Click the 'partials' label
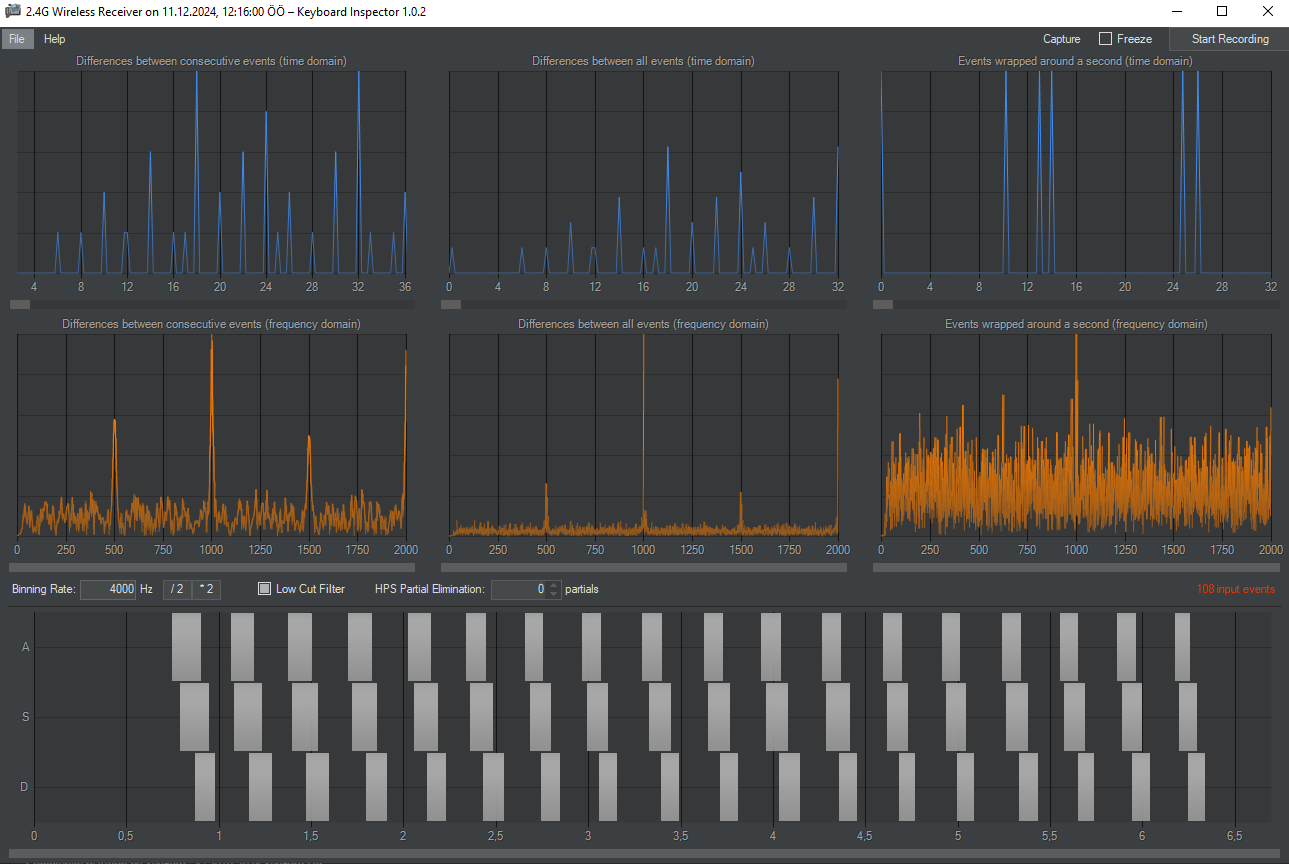The image size is (1289, 864). (582, 589)
